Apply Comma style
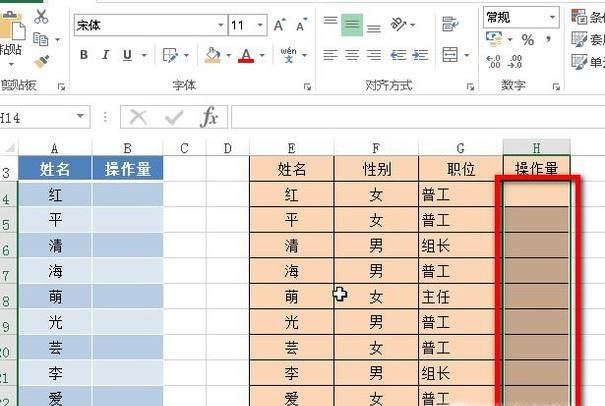605x406 pixels. point(548,38)
